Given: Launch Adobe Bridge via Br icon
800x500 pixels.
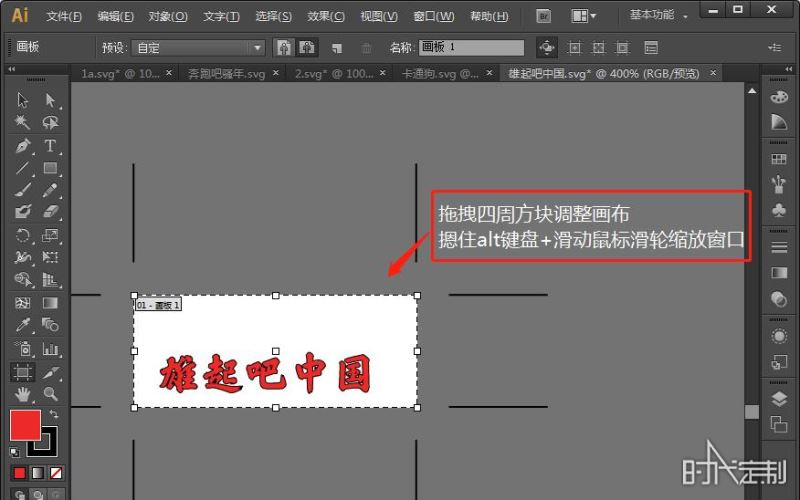Looking at the screenshot, I should pyautogui.click(x=544, y=16).
